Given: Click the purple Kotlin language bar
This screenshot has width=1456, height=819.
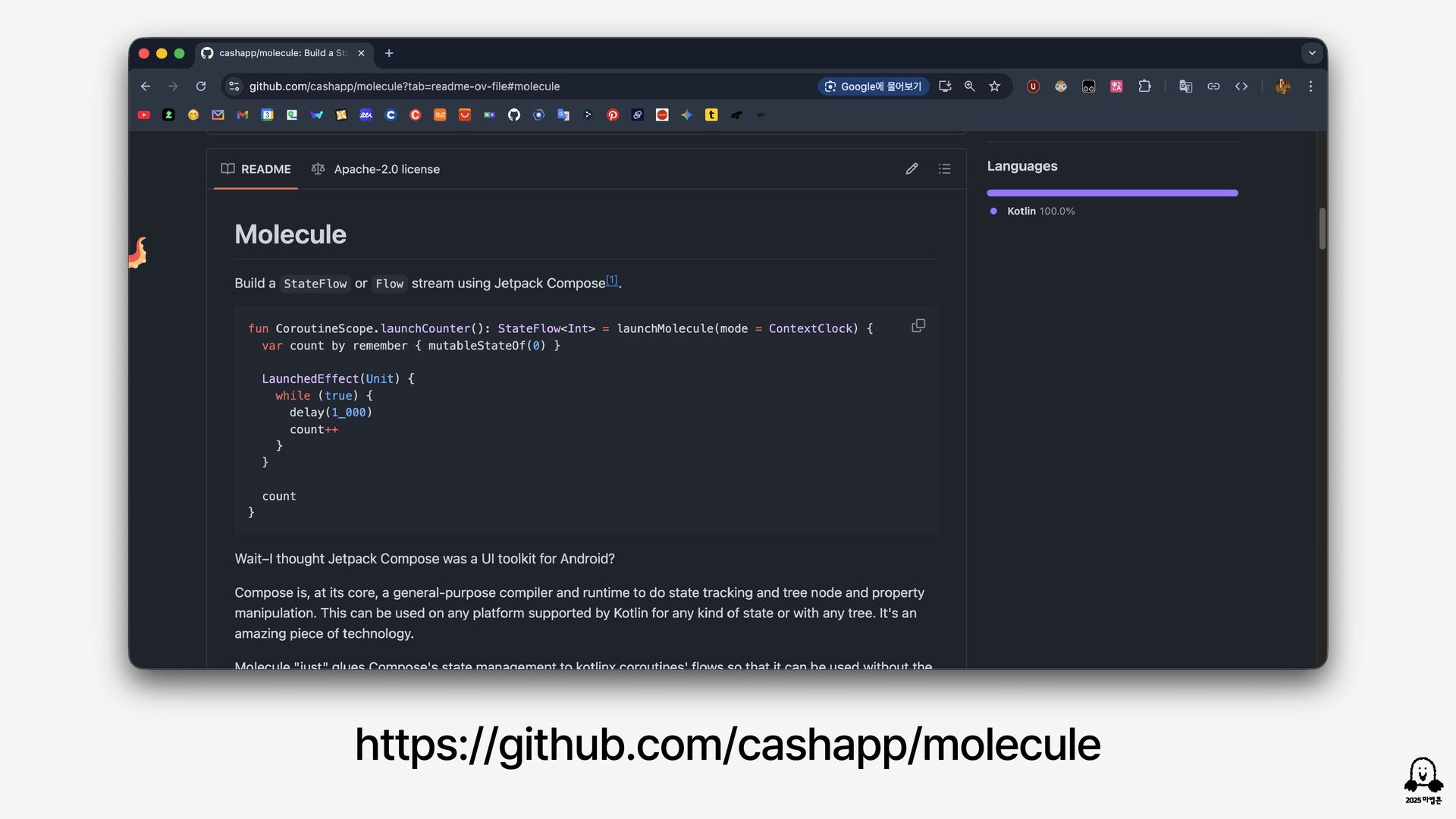Looking at the screenshot, I should (1112, 193).
